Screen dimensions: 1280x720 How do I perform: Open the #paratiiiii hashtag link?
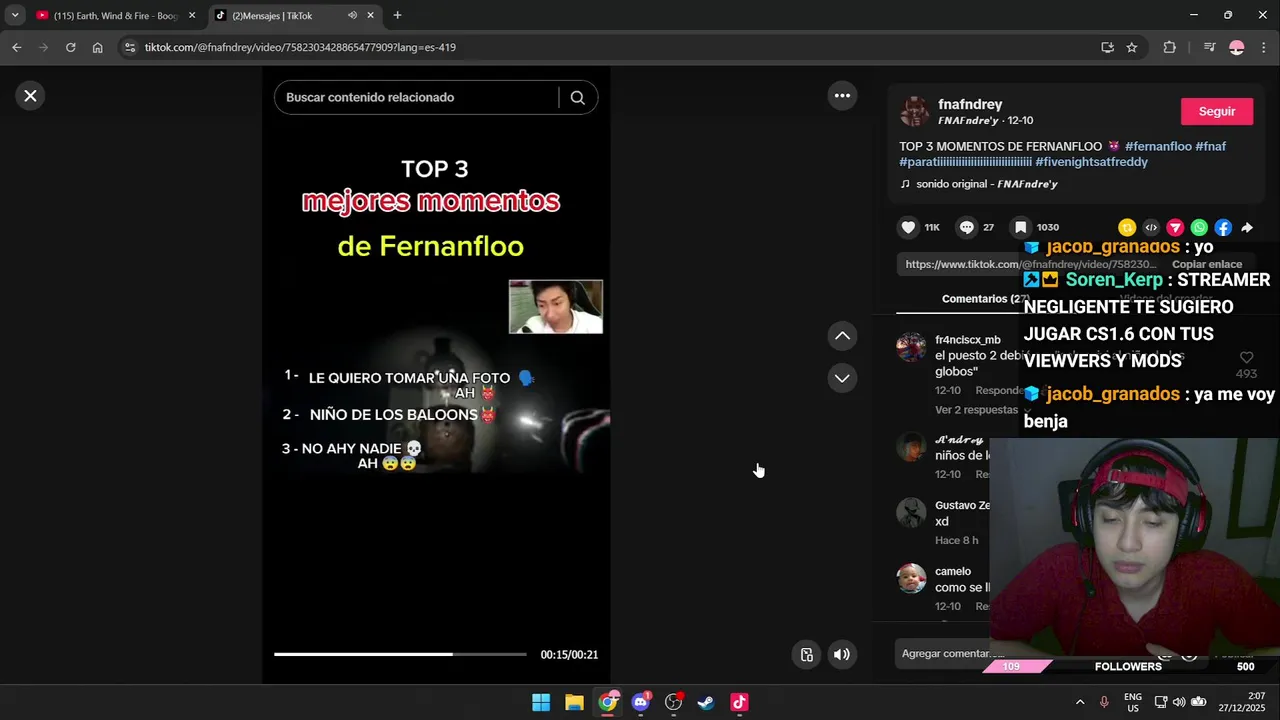pos(965,162)
